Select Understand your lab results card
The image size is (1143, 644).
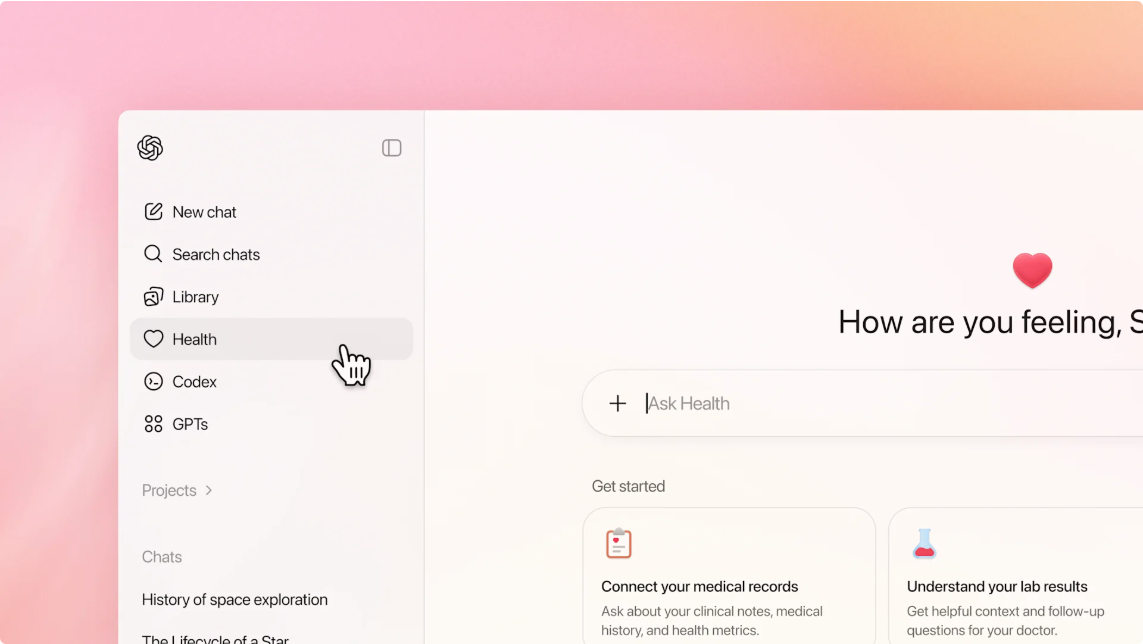coord(1015,576)
